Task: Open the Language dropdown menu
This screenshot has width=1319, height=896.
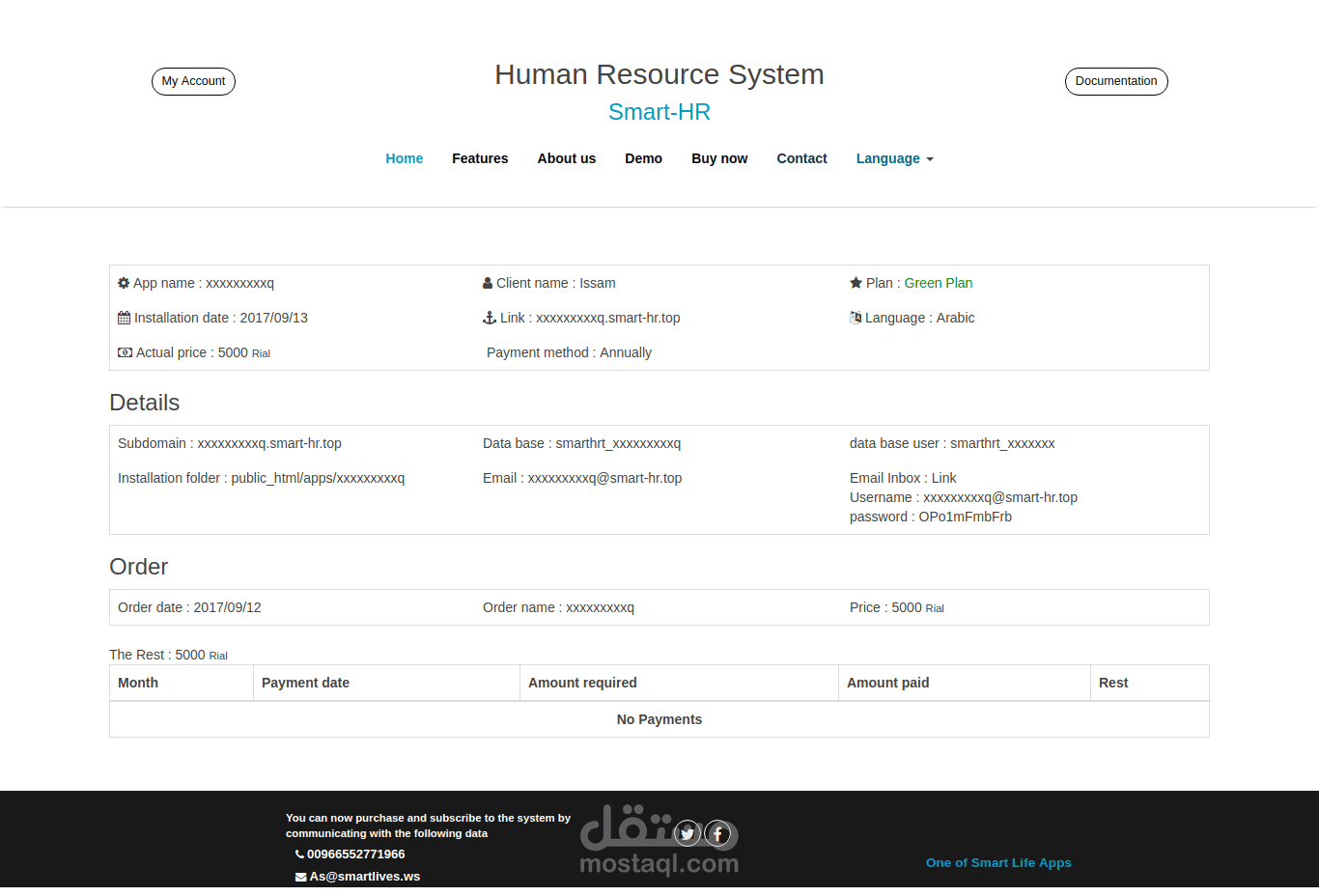Action: (894, 158)
